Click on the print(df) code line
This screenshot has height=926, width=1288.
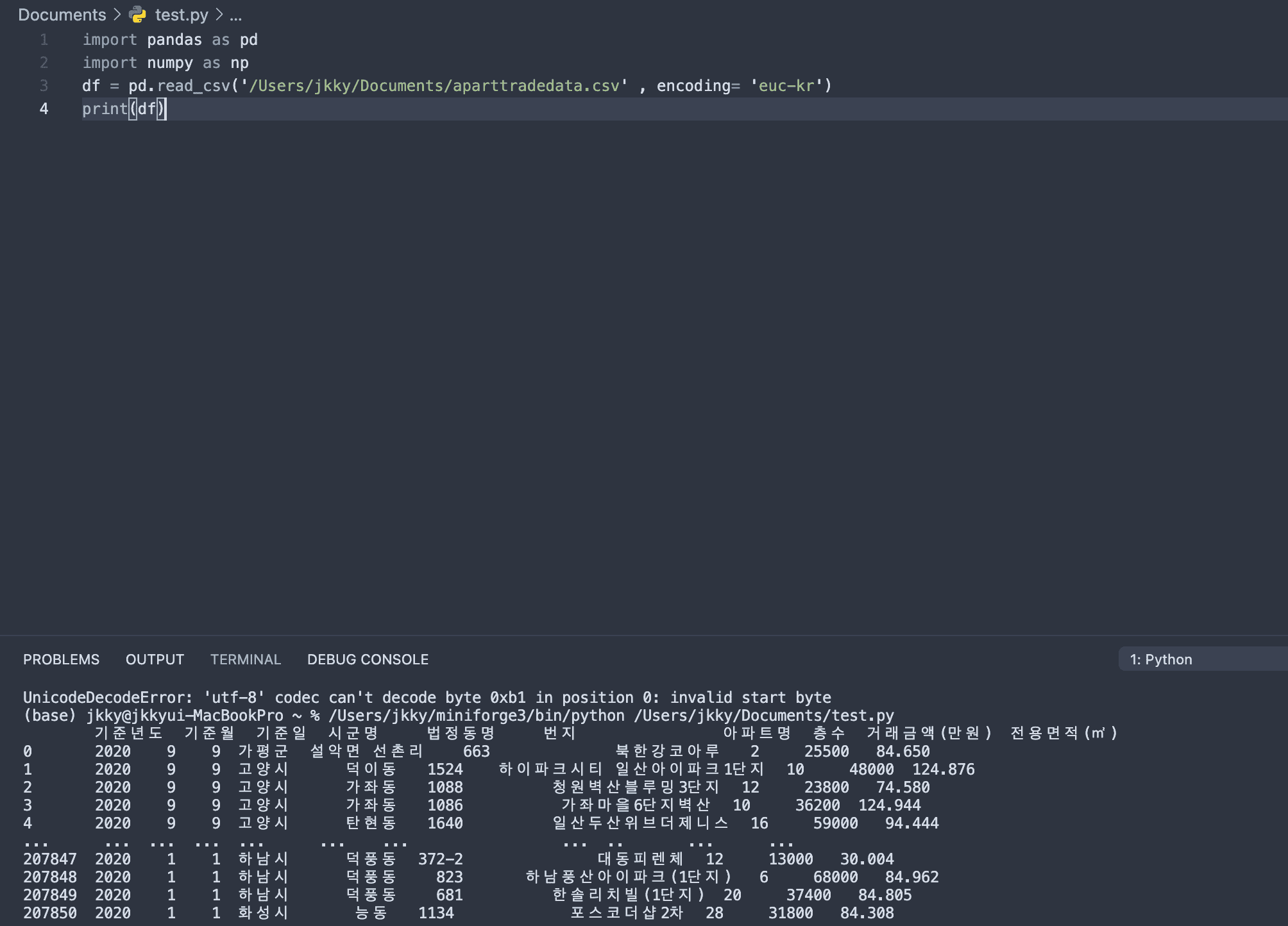[x=123, y=109]
